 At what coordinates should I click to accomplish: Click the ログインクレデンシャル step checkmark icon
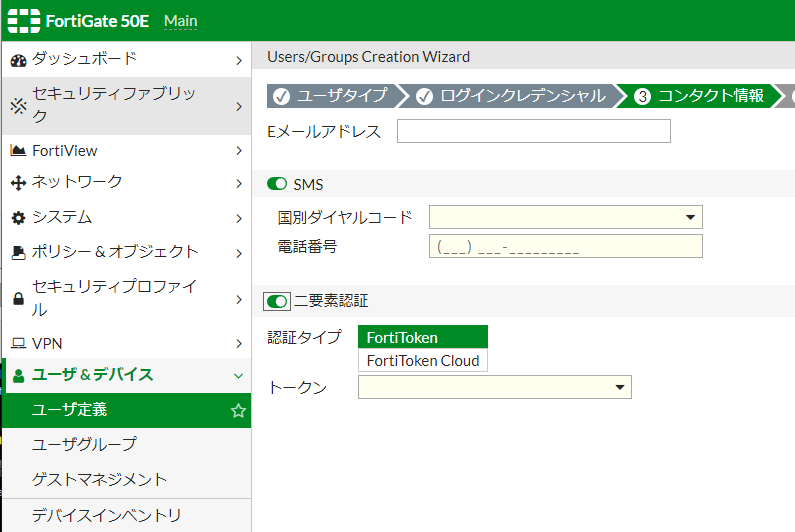[x=424, y=96]
